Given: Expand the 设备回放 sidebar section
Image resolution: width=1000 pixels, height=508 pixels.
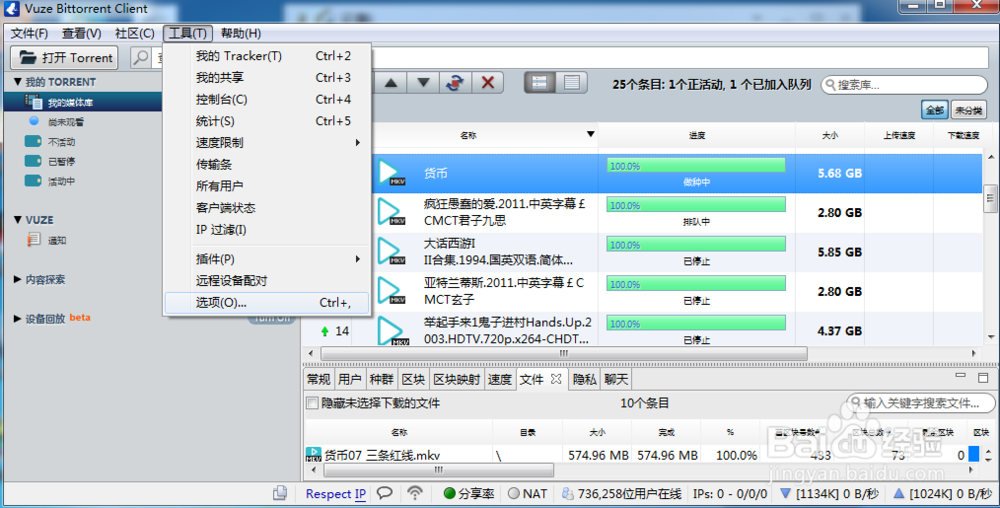Looking at the screenshot, I should 17,318.
